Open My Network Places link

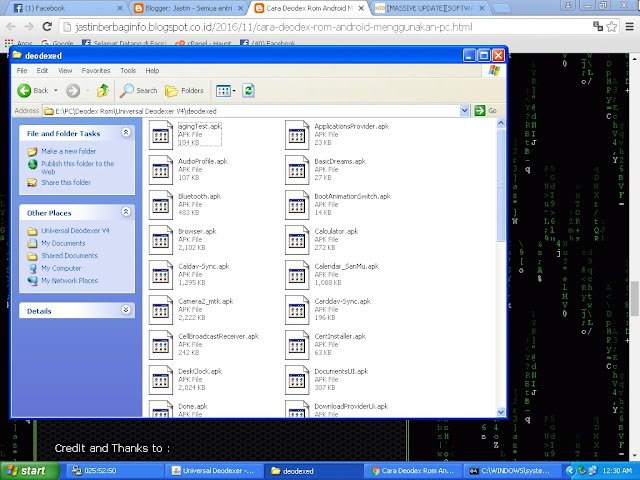pos(69,280)
